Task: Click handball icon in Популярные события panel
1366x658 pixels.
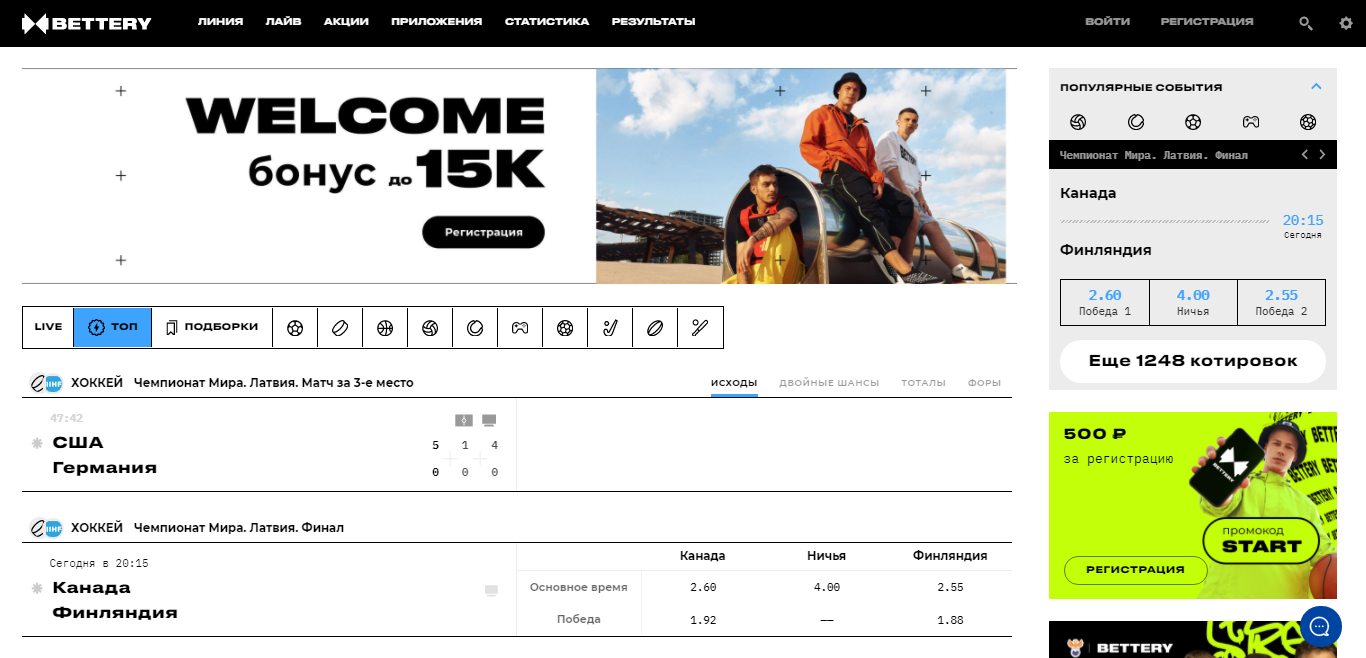Action: tap(1308, 122)
